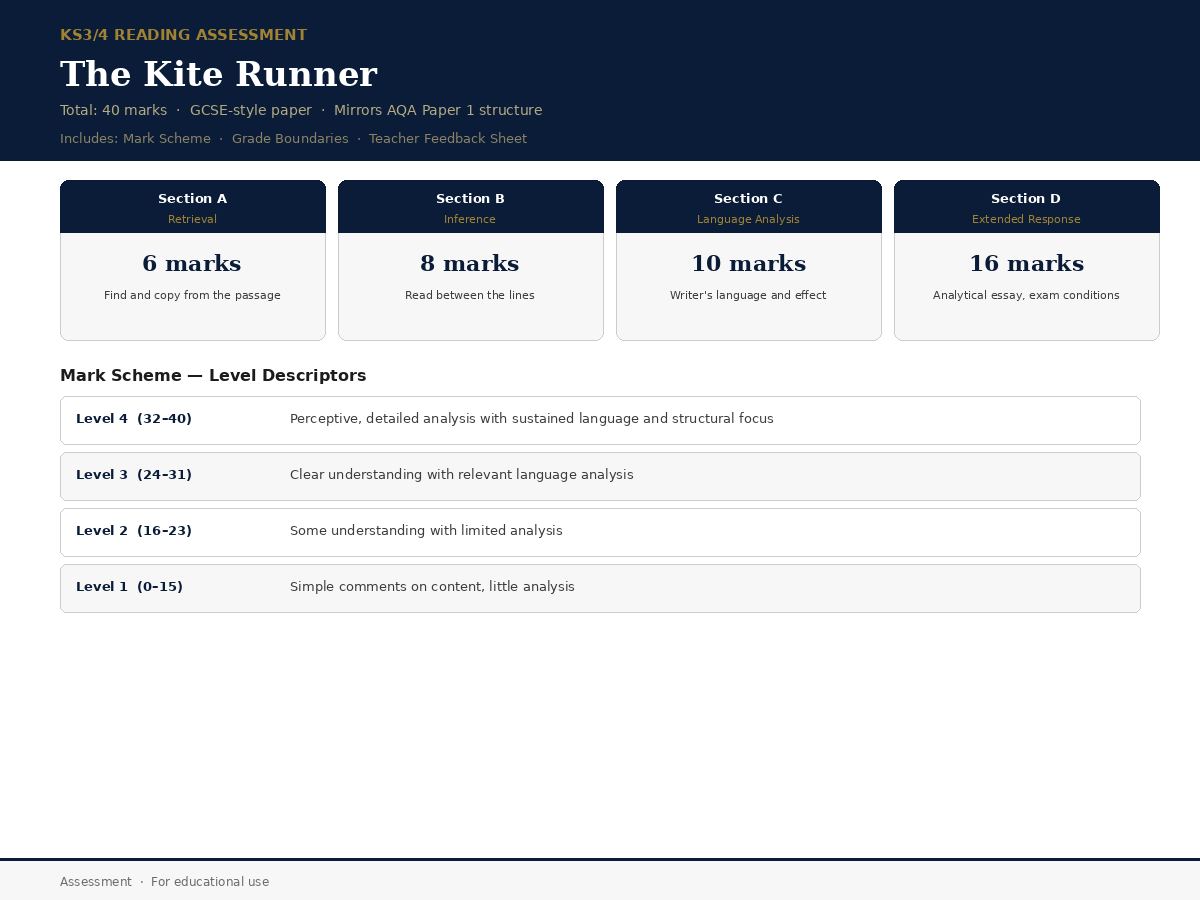Select the Section B Inference card header
Image resolution: width=1200 pixels, height=900 pixels.
[x=471, y=207]
